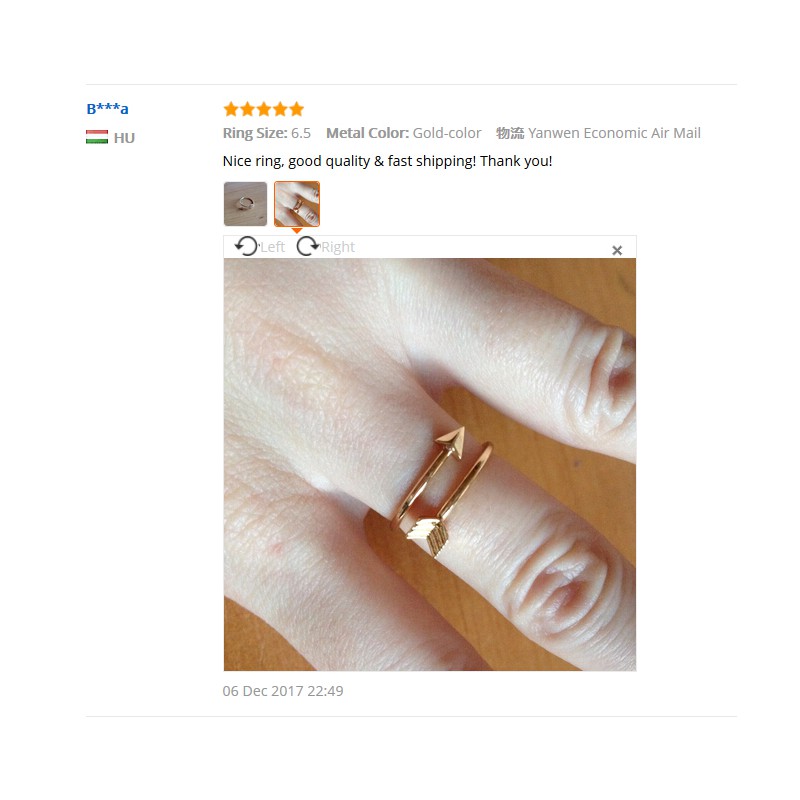
Task: Open reviewer B***a's profile link
Action: [x=107, y=109]
